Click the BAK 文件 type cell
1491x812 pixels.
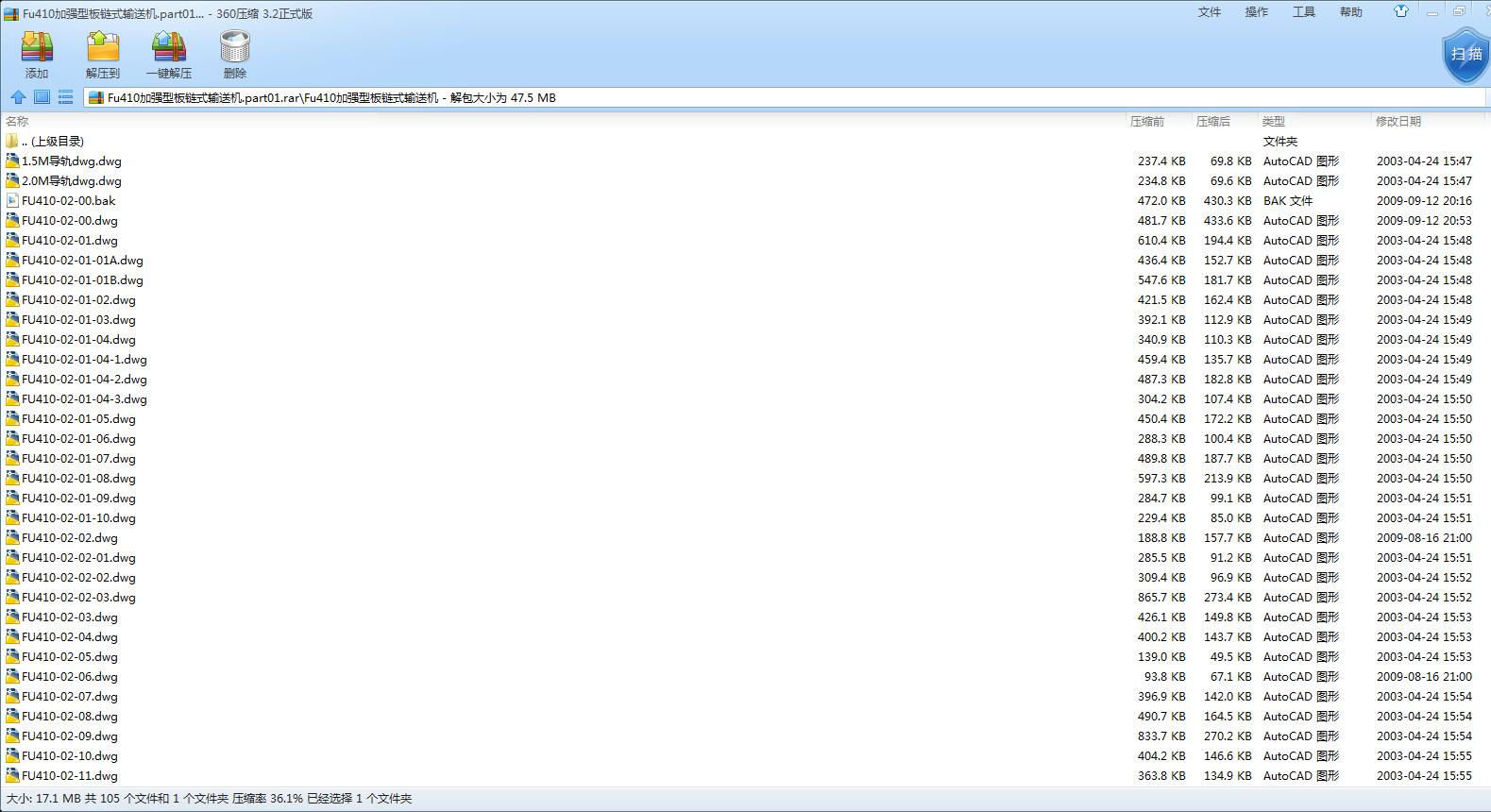click(1288, 201)
